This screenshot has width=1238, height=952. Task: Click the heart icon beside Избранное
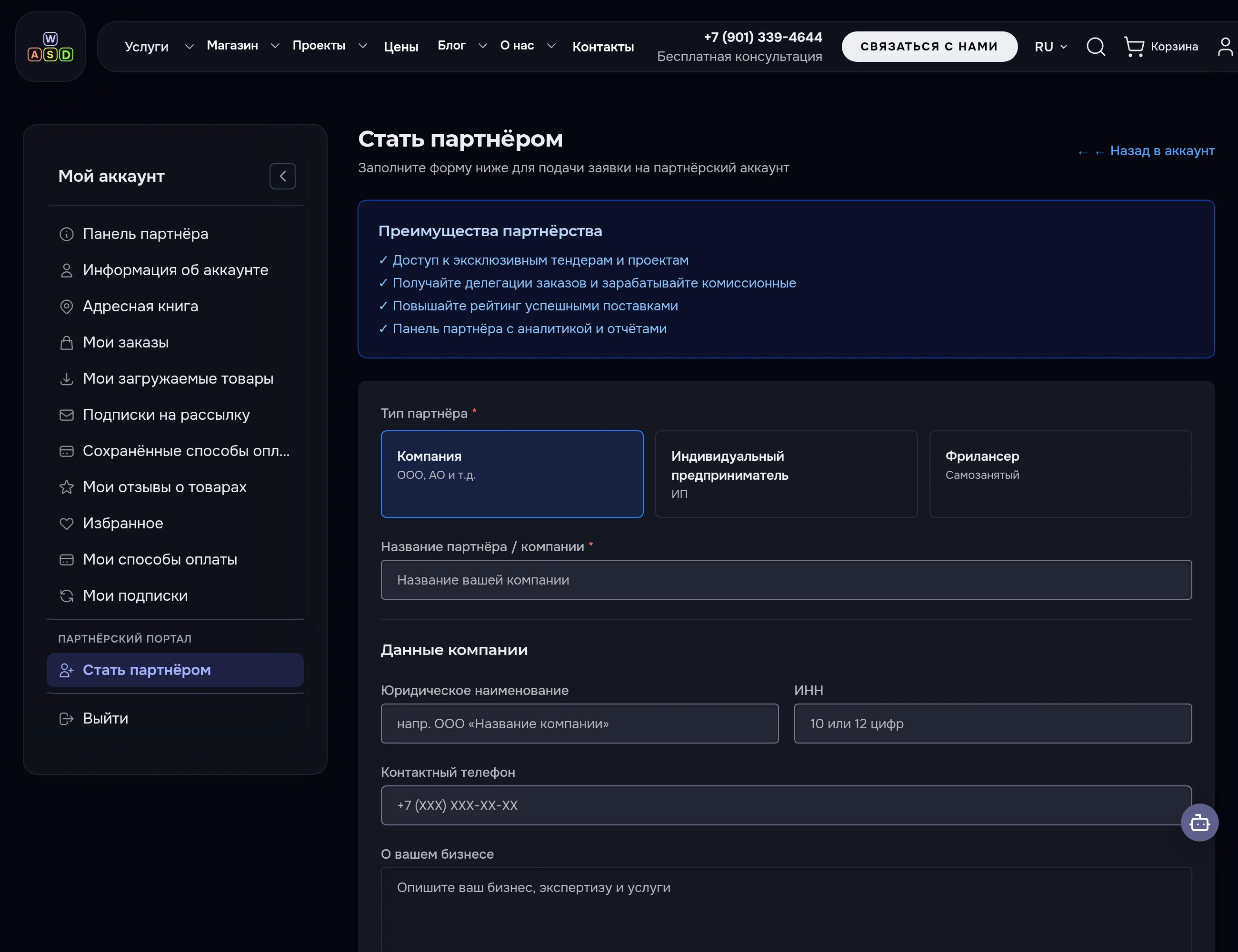tap(66, 524)
